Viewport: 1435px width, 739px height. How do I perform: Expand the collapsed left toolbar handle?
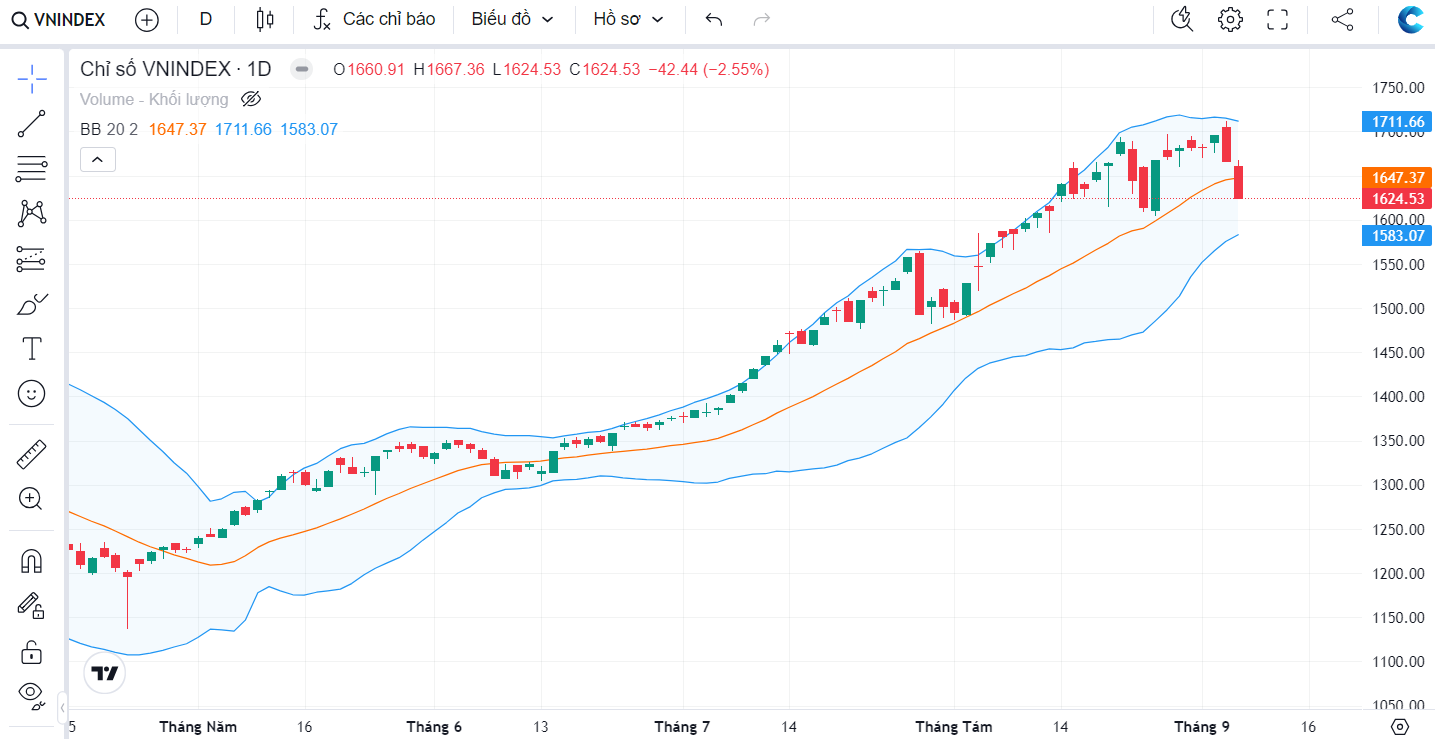click(x=63, y=708)
